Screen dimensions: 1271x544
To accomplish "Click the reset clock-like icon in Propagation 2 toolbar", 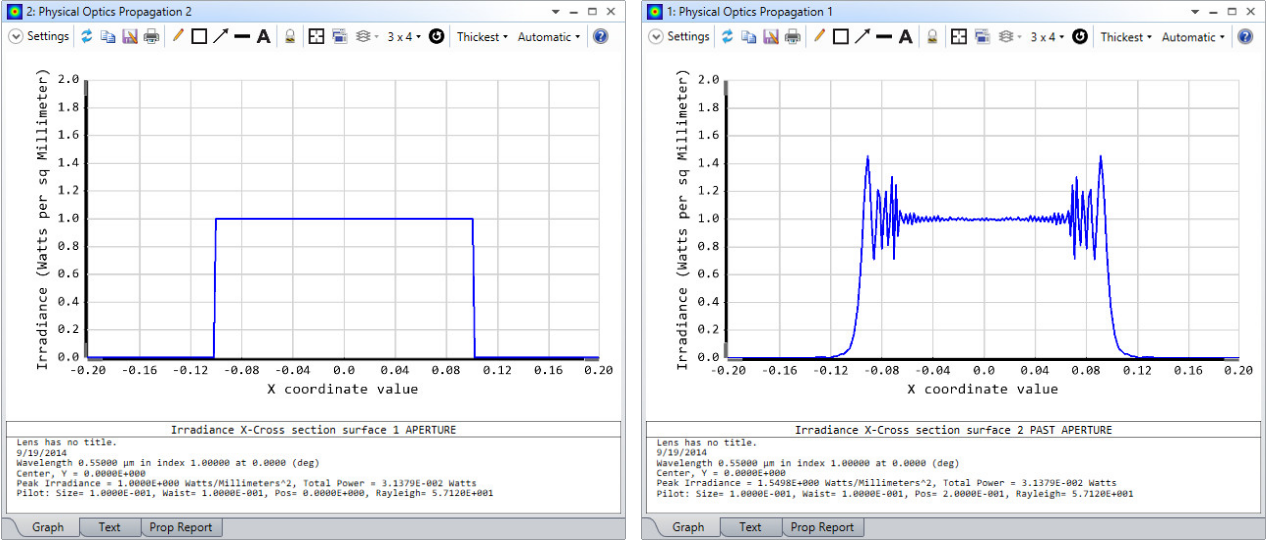I will coord(436,37).
